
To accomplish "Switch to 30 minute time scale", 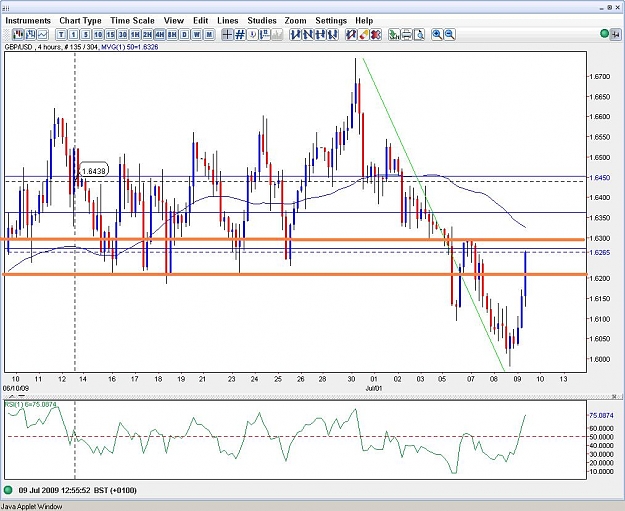I will (x=123, y=35).
